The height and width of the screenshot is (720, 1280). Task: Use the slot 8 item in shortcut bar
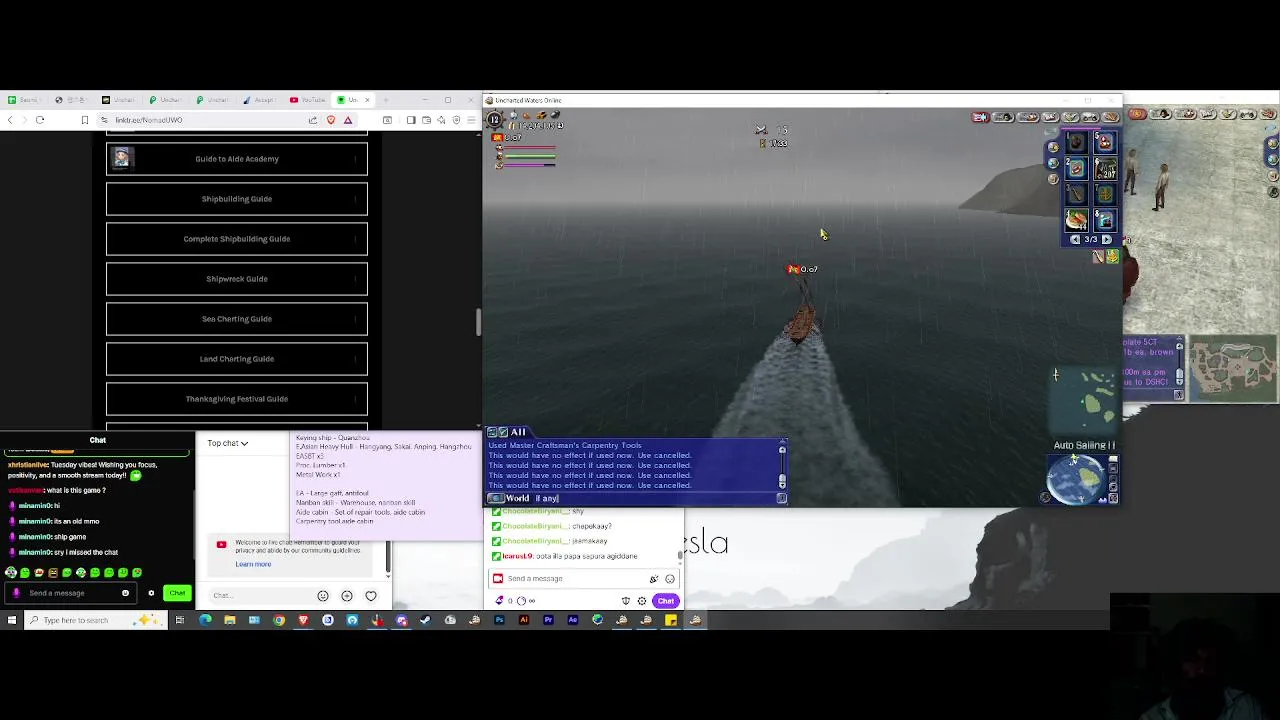1105,220
